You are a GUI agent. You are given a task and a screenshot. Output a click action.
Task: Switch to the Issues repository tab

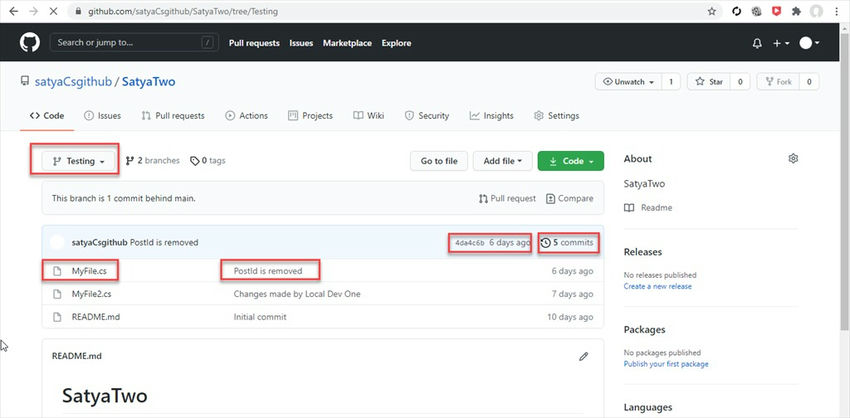pos(102,115)
